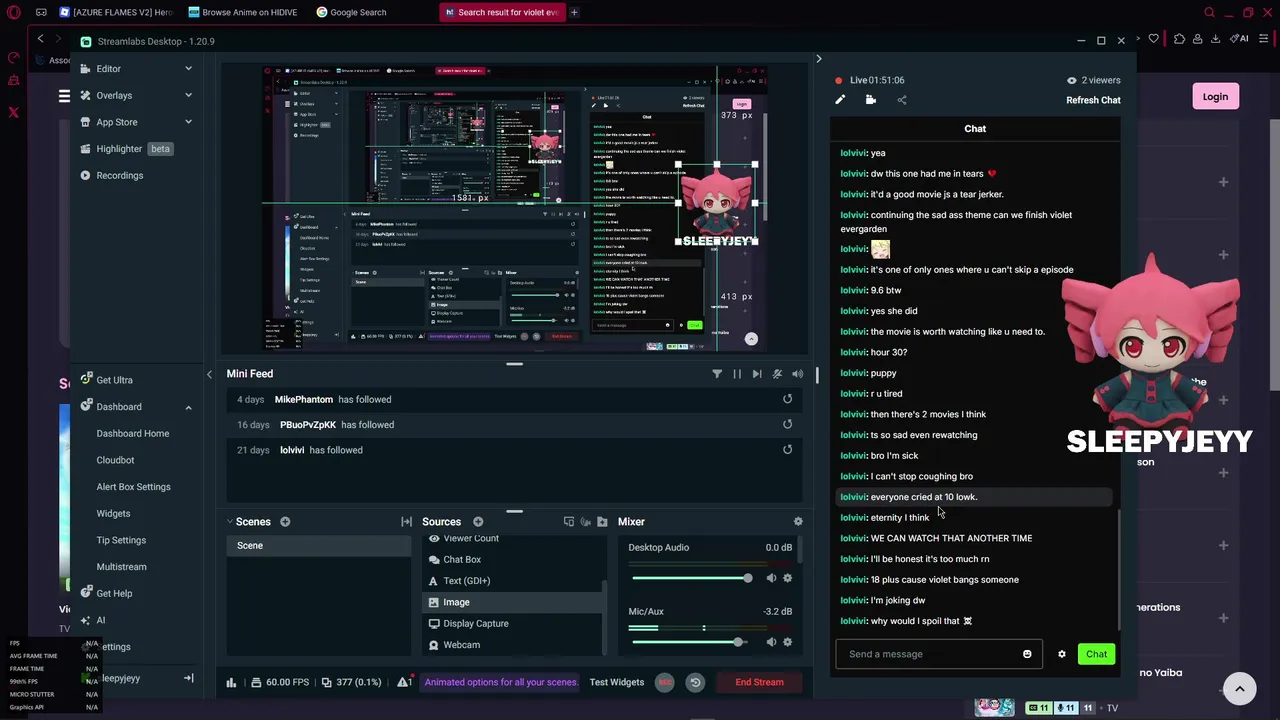Click the scene transitions icon
This screenshot has height=720, width=1280.
tap(406, 522)
